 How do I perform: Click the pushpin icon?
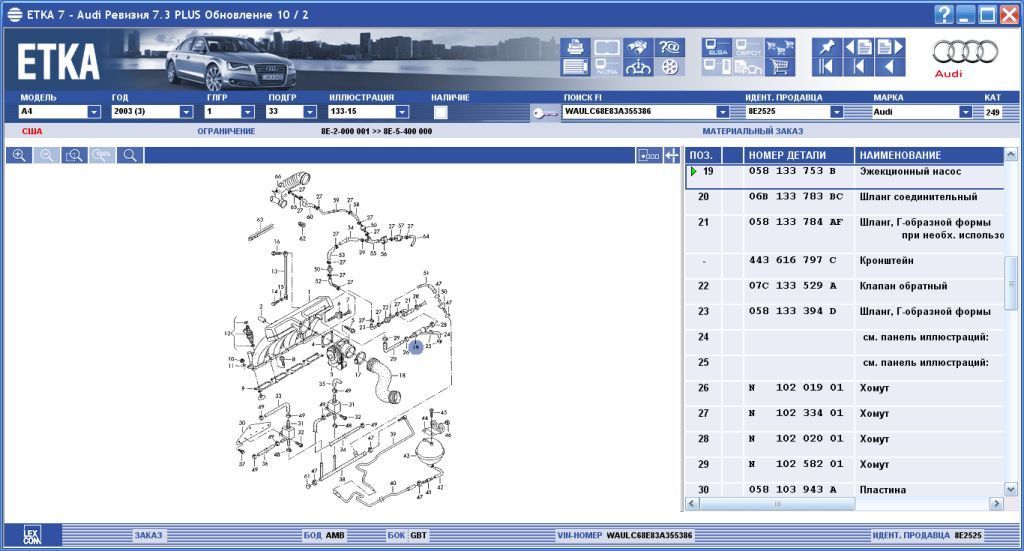(826, 48)
